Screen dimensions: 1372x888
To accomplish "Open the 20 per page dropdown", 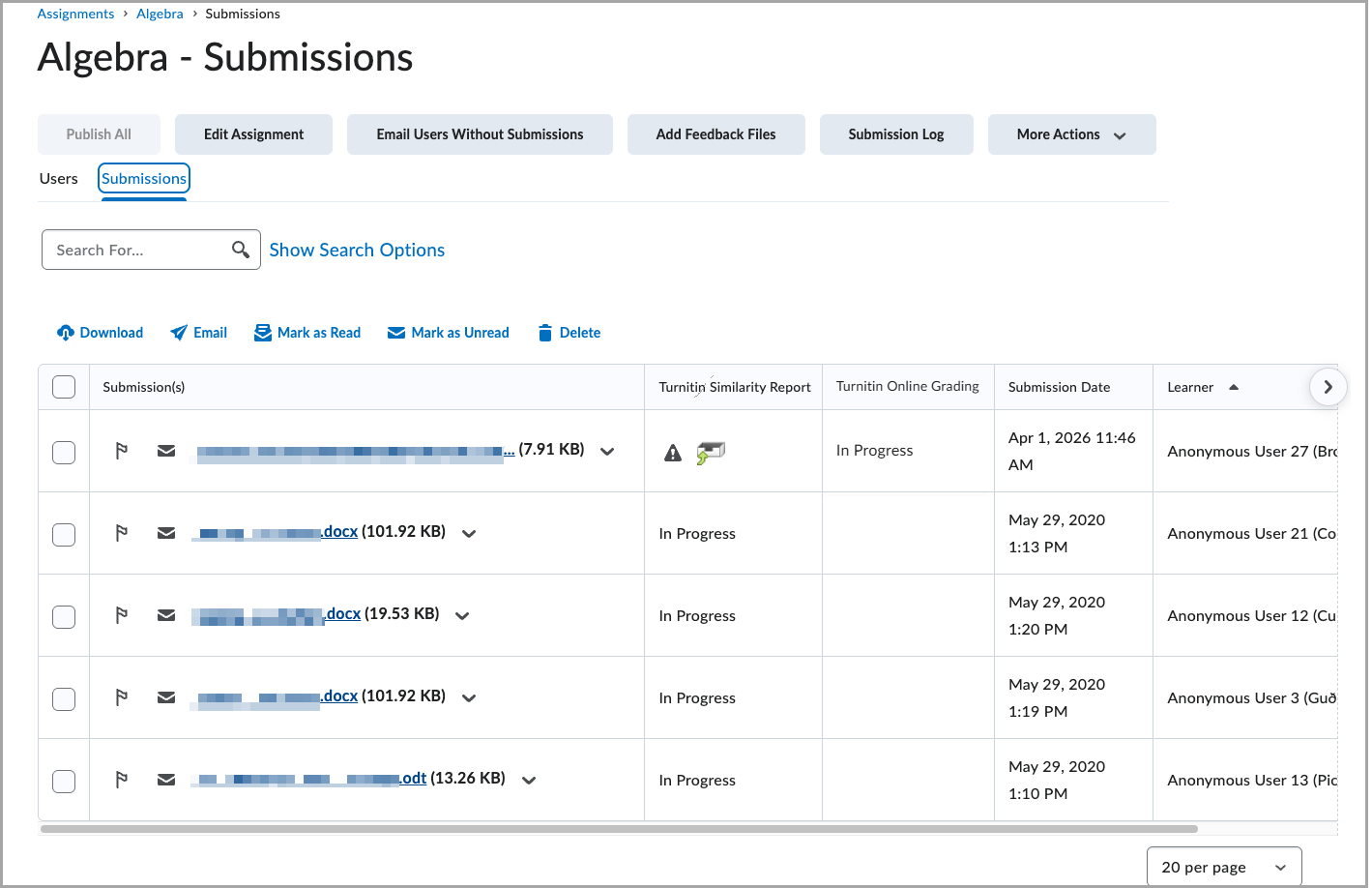I will click(1223, 866).
